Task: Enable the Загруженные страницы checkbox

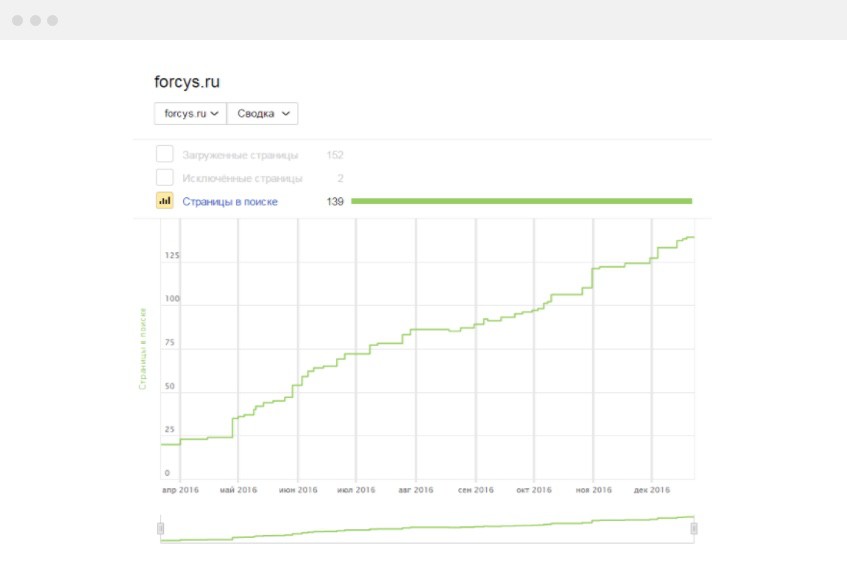Action: [x=165, y=154]
